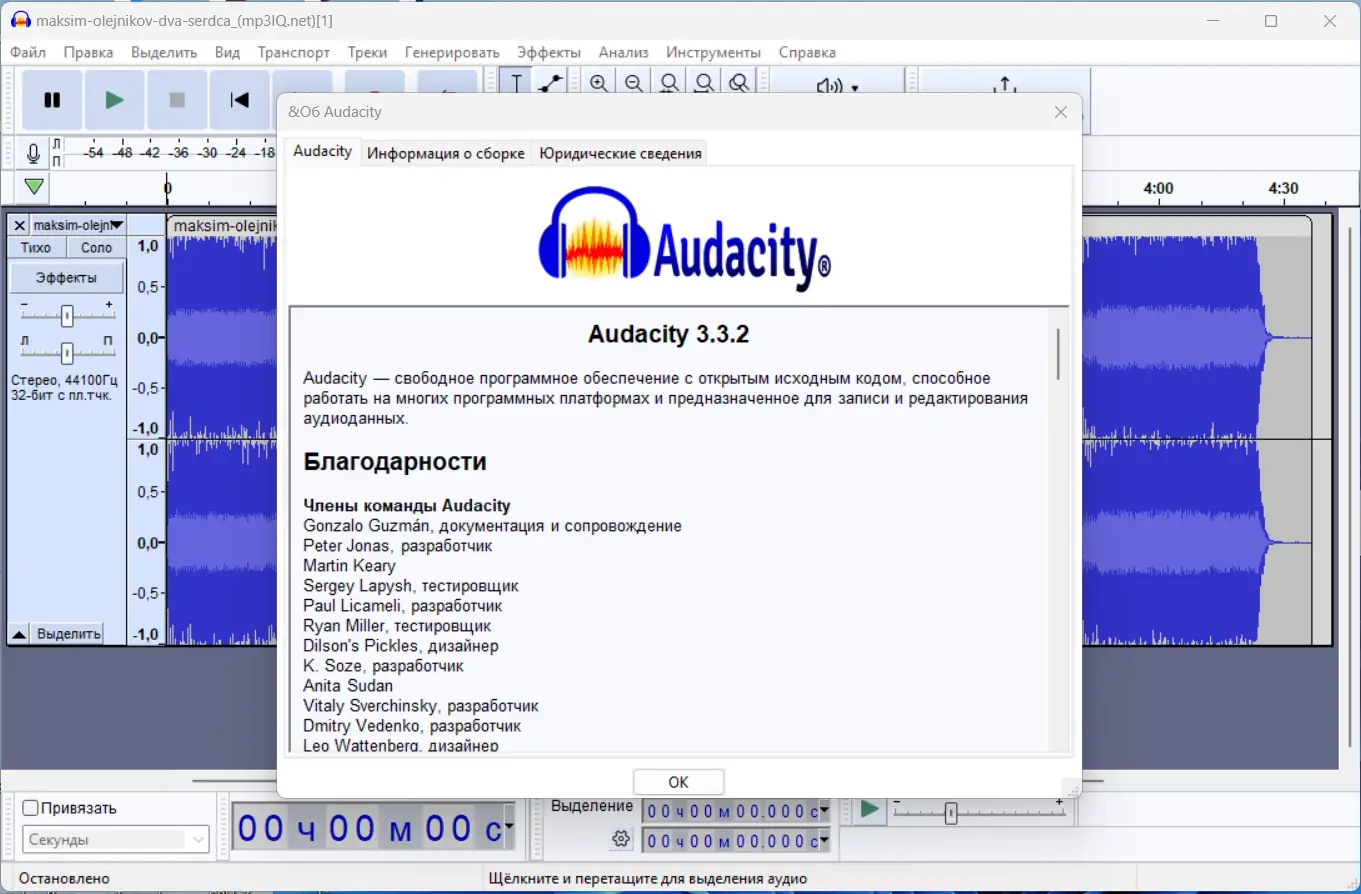Open the Выделить menu

click(x=164, y=52)
